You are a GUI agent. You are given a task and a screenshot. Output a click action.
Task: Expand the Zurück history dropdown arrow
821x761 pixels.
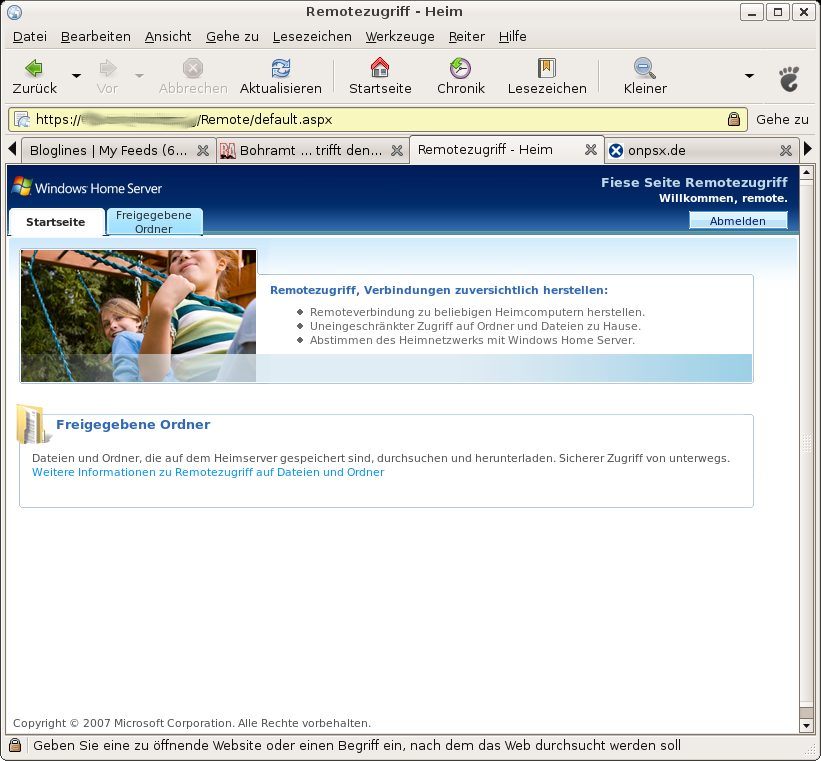tap(76, 76)
